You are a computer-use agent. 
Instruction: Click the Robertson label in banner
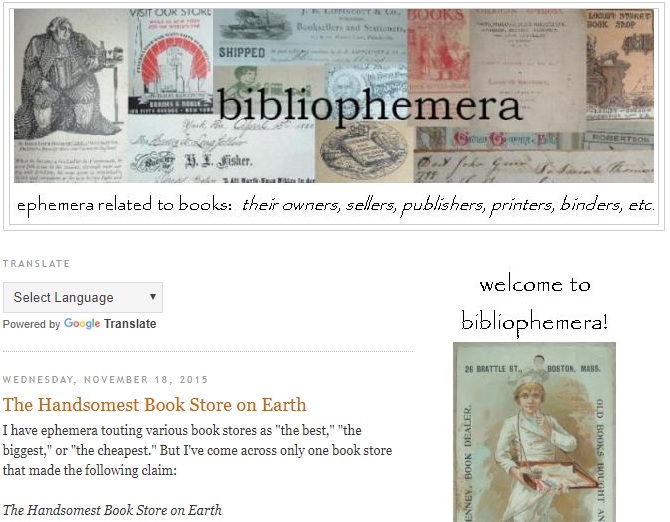(620, 139)
